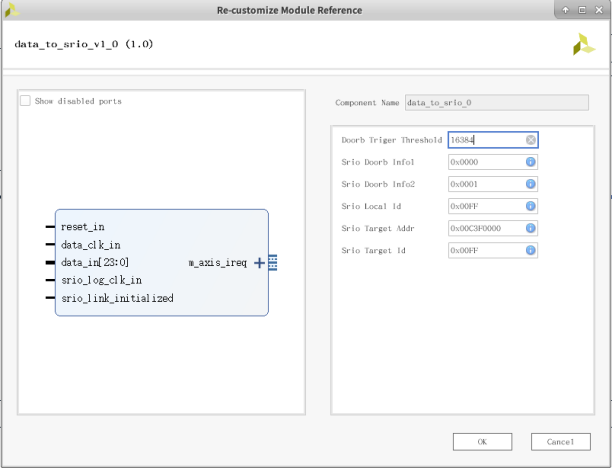Click the Xilinx logo at top right

(584, 44)
